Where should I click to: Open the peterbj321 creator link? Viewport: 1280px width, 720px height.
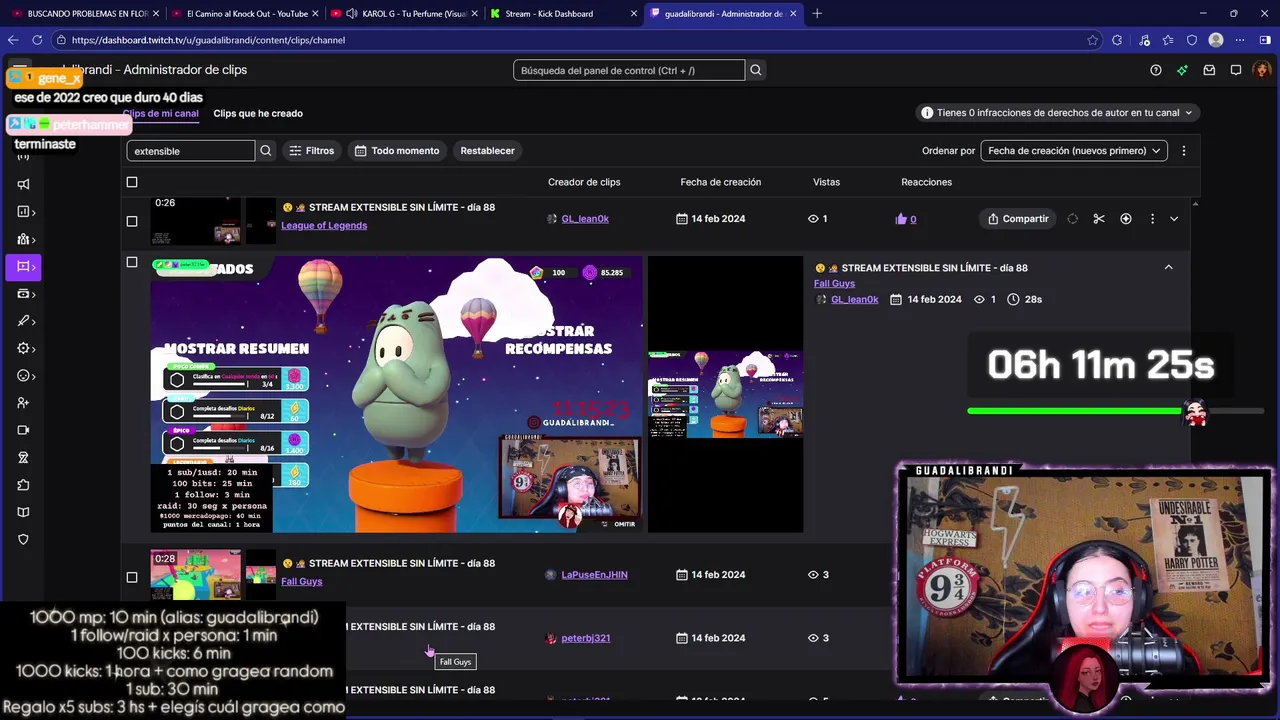tap(585, 638)
